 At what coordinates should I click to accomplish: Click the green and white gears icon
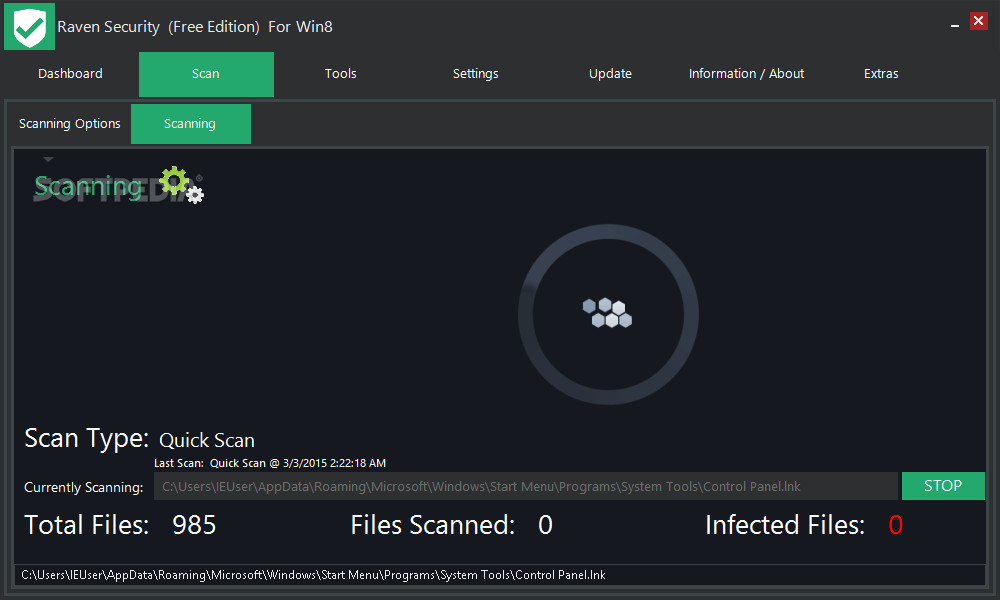pyautogui.click(x=182, y=185)
